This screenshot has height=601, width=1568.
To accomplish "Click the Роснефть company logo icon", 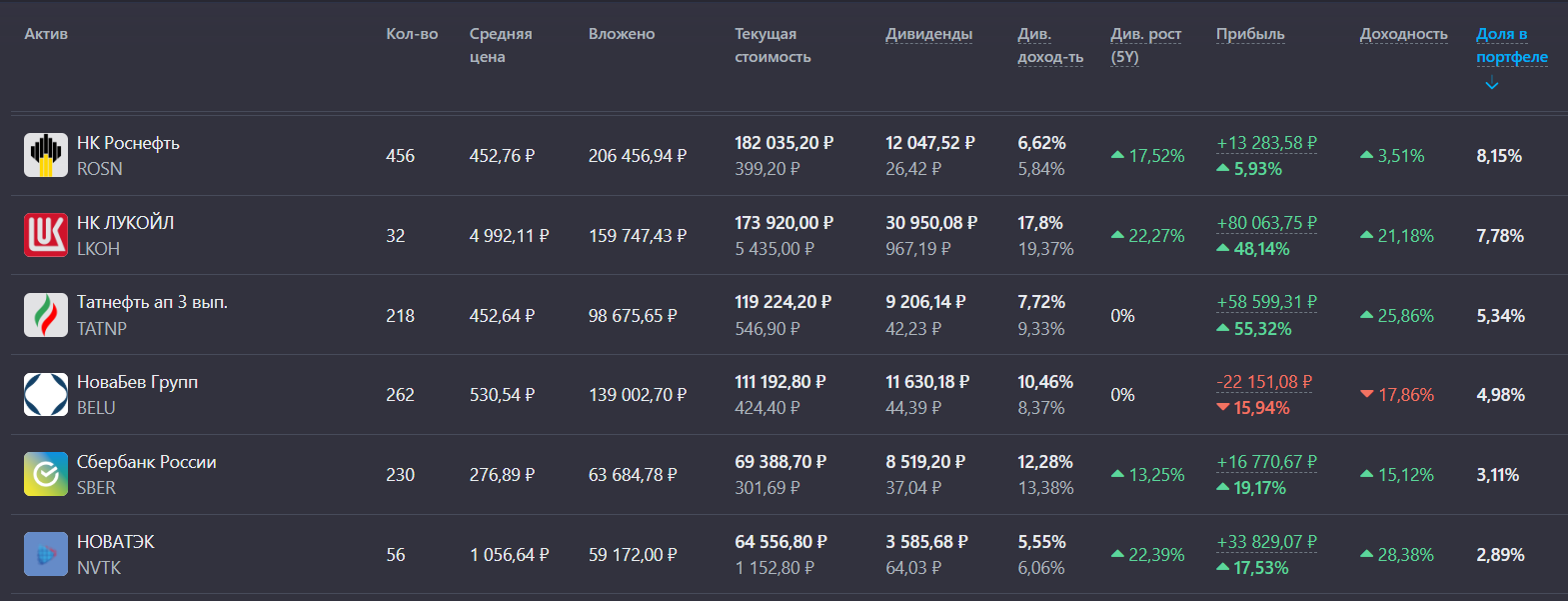I will click(45, 154).
